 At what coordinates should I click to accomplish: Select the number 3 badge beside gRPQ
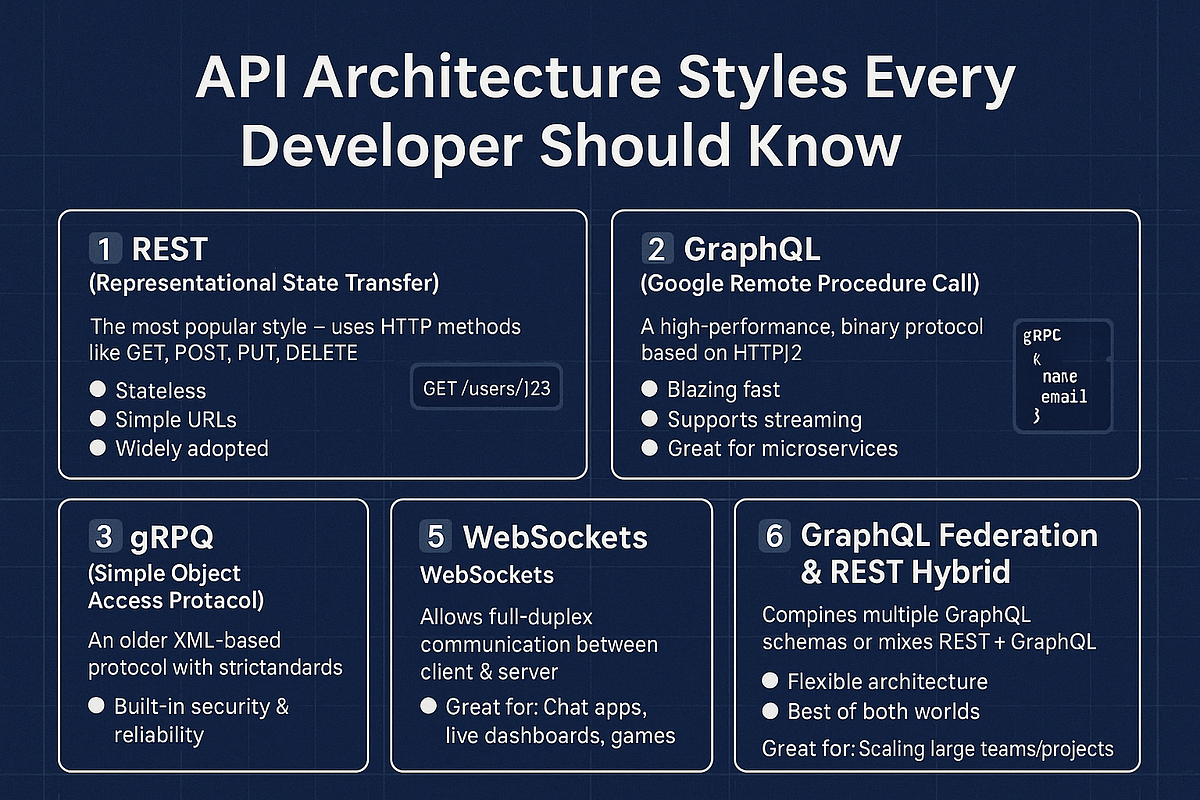click(x=106, y=537)
